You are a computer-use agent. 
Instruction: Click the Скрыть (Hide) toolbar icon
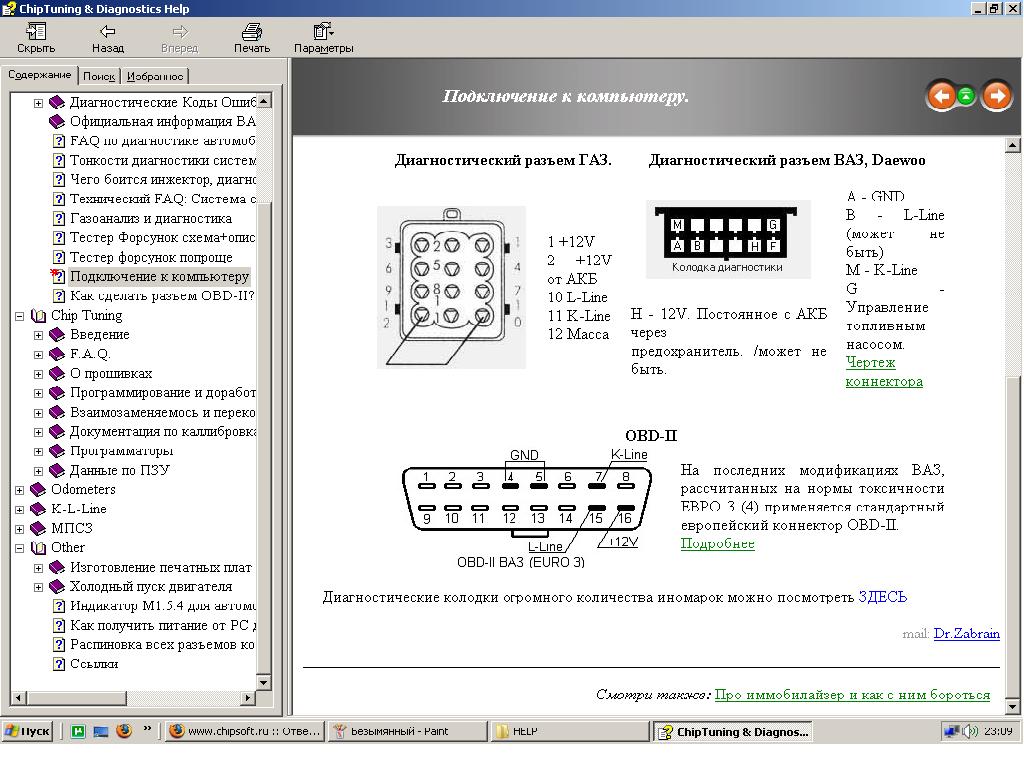36,32
